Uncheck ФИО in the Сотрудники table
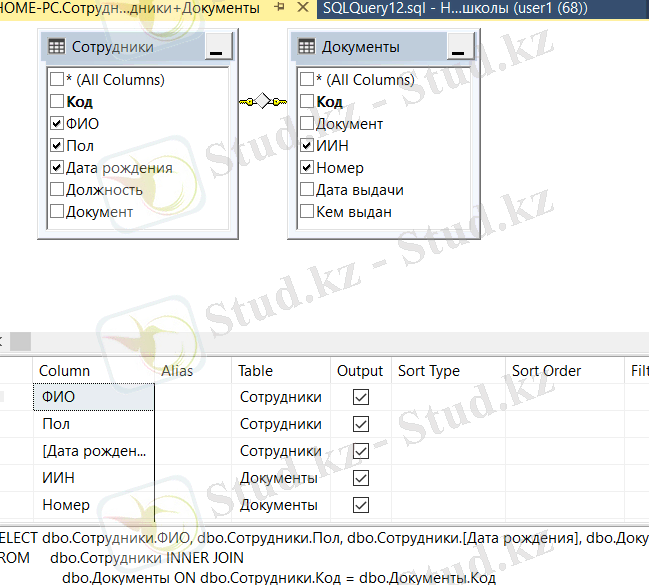The width and height of the screenshot is (649, 585). pos(57,123)
